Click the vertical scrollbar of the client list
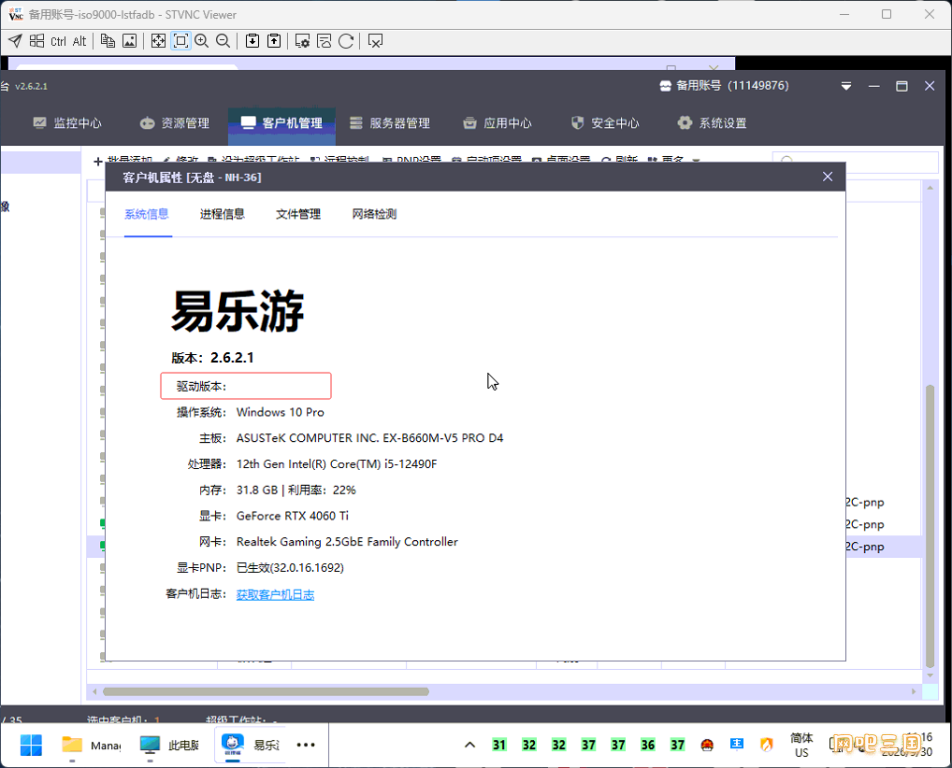This screenshot has height=768, width=952. coord(930,525)
